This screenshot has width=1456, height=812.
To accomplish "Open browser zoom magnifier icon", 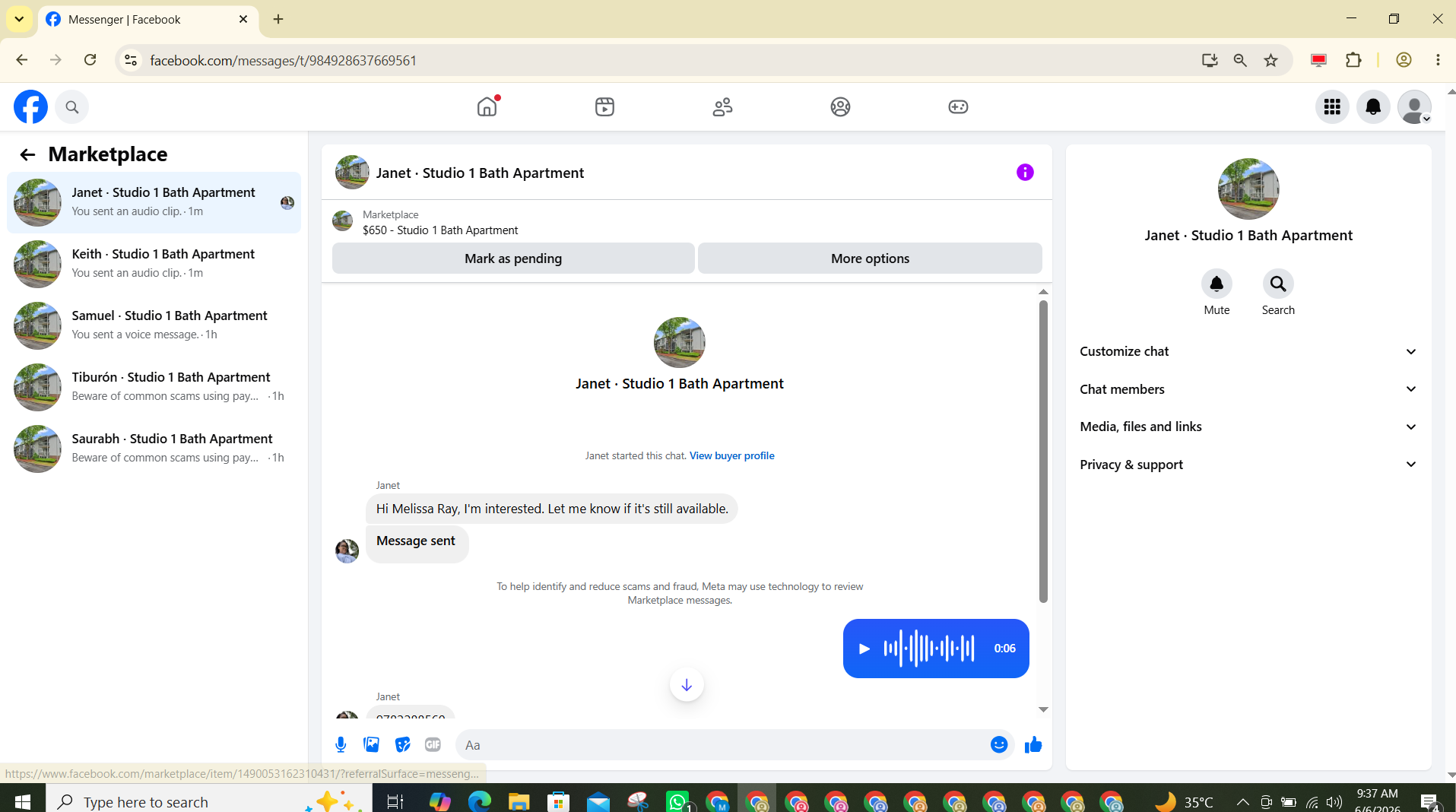I will click(1240, 60).
